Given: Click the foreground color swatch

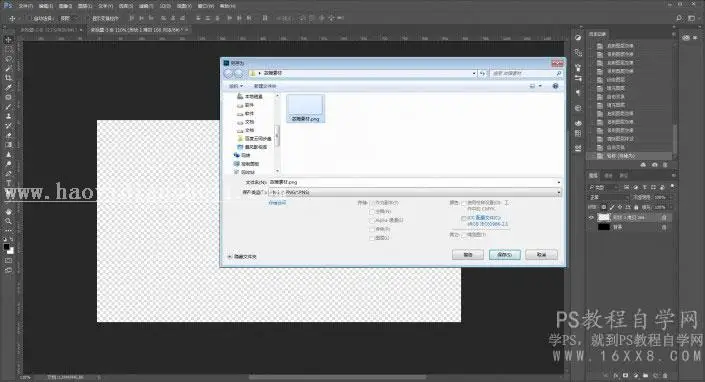Looking at the screenshot, I should (6, 247).
